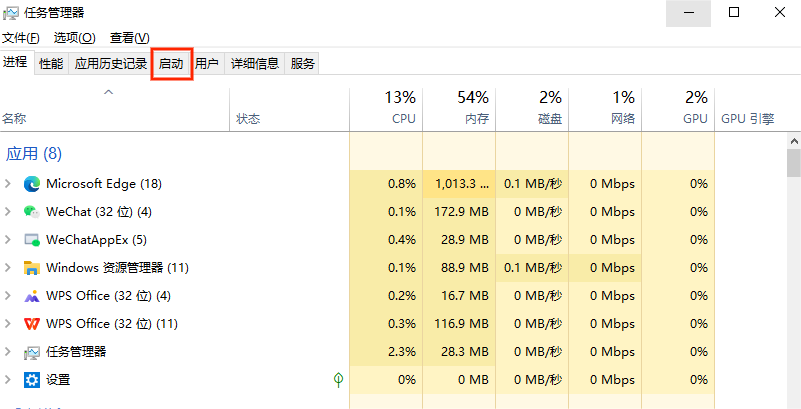Click 任务管理器 CPU value 2.3%
801x409 pixels.
tap(402, 352)
